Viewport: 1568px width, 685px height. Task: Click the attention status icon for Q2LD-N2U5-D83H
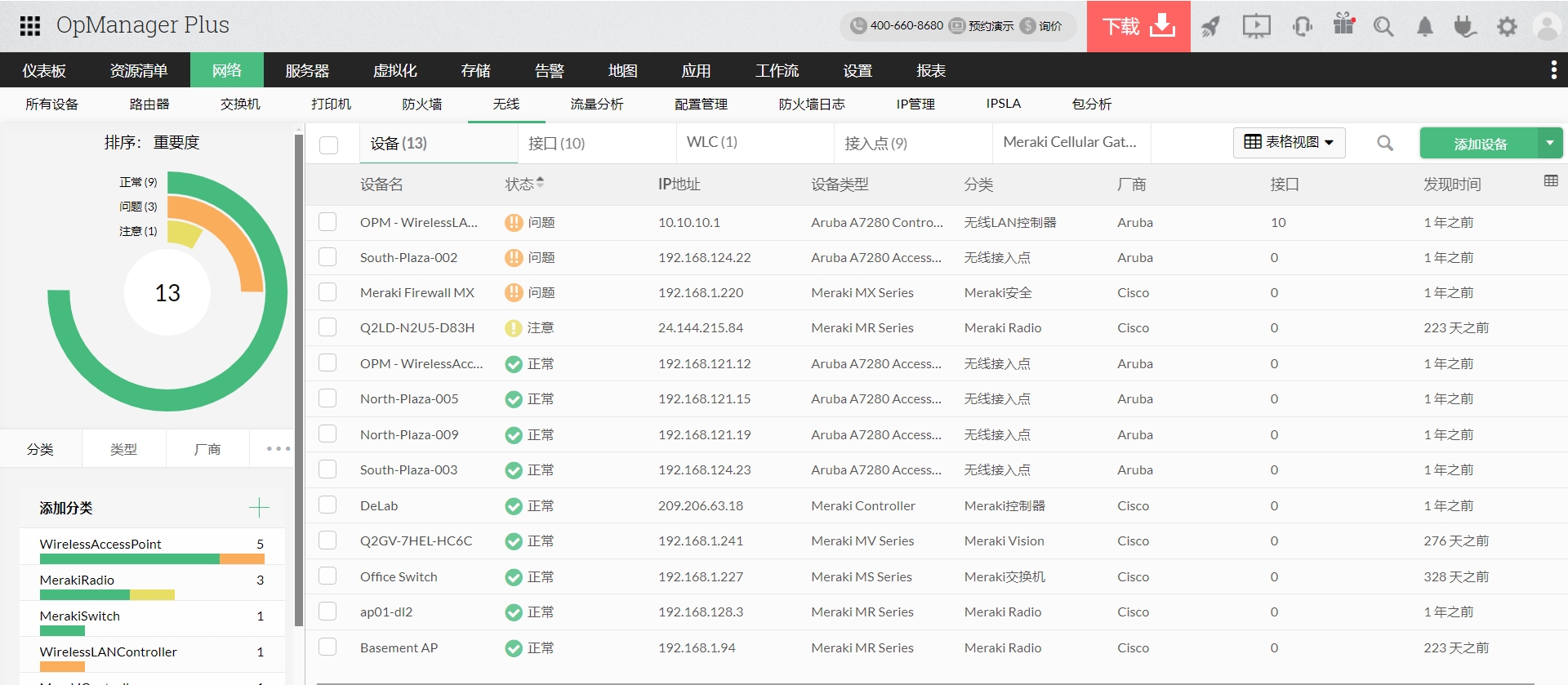[514, 328]
